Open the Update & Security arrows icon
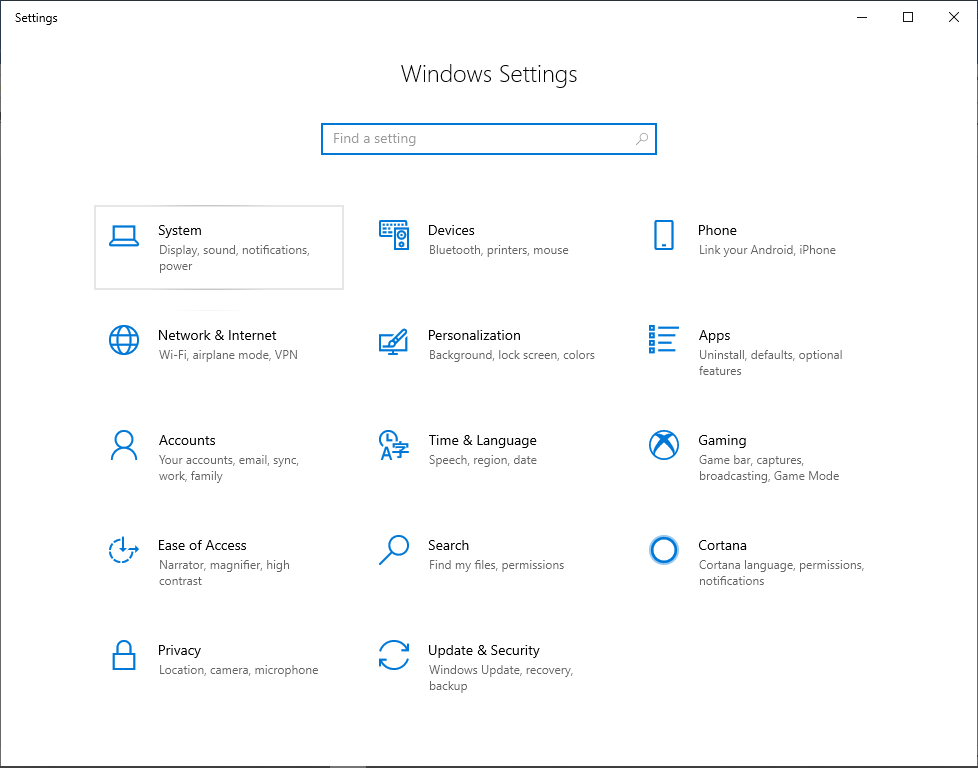The height and width of the screenshot is (768, 978). click(x=394, y=655)
